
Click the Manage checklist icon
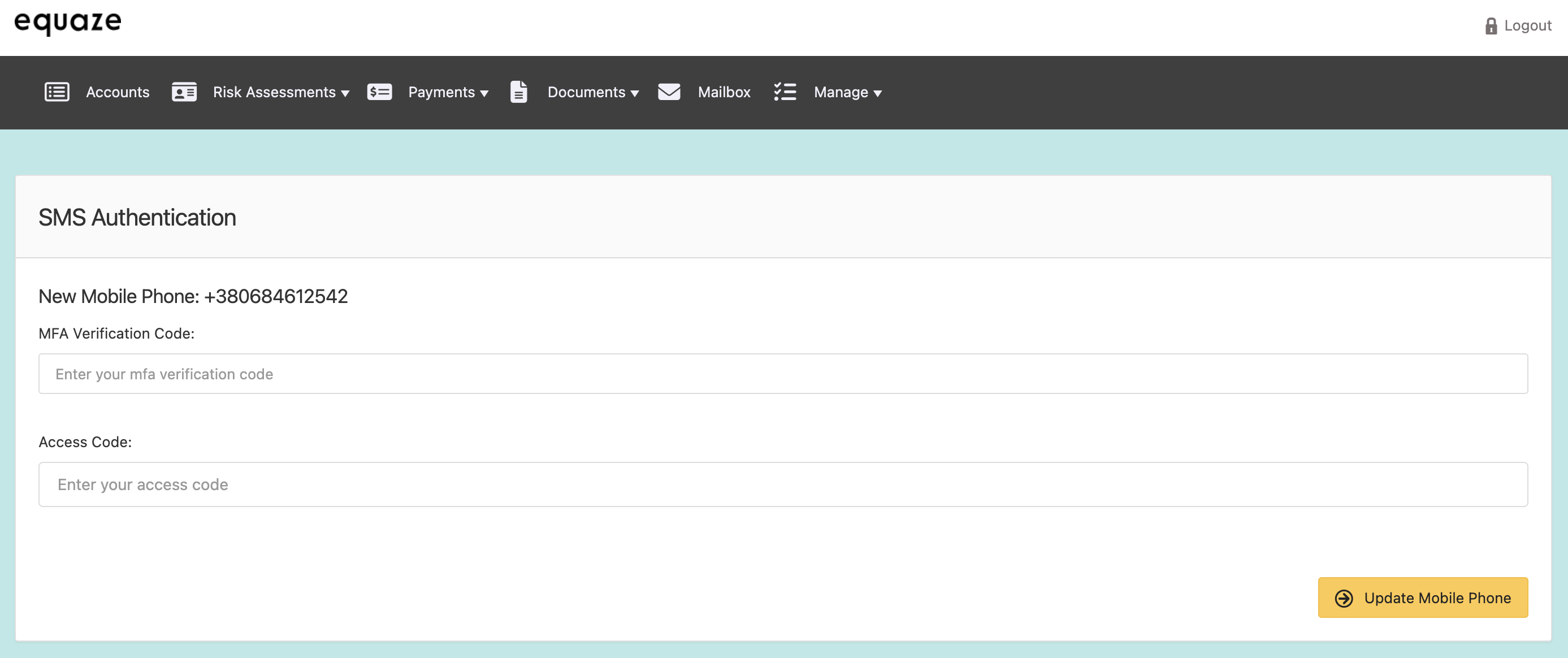pos(785,92)
